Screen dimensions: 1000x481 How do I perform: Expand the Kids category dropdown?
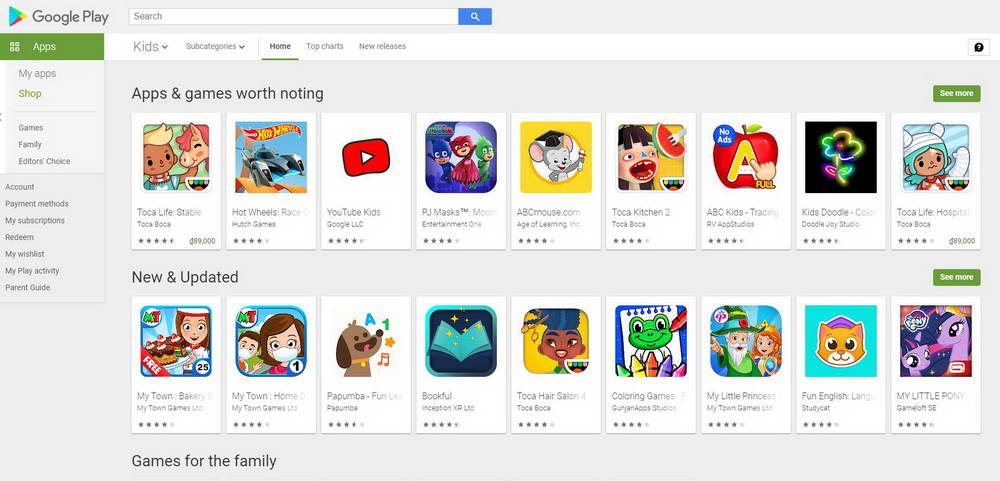[151, 47]
